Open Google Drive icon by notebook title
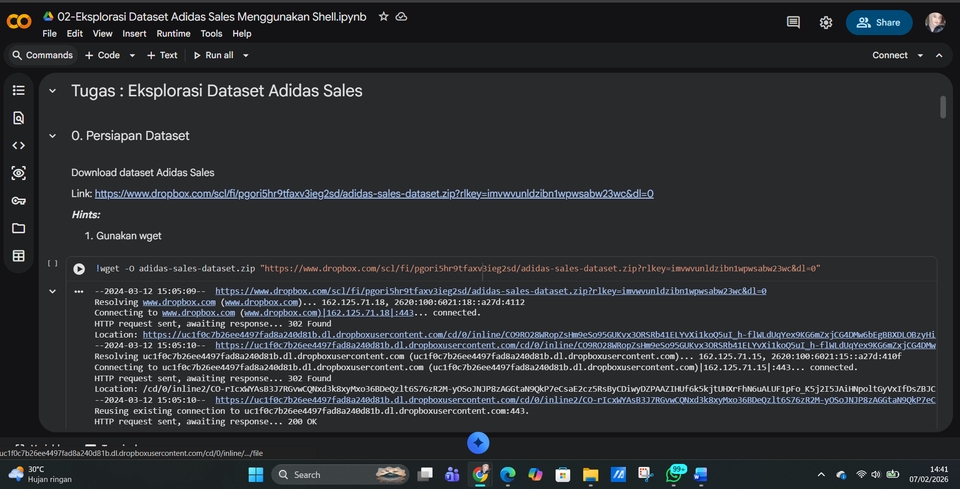Viewport: 960px width, 489px height. (48, 17)
